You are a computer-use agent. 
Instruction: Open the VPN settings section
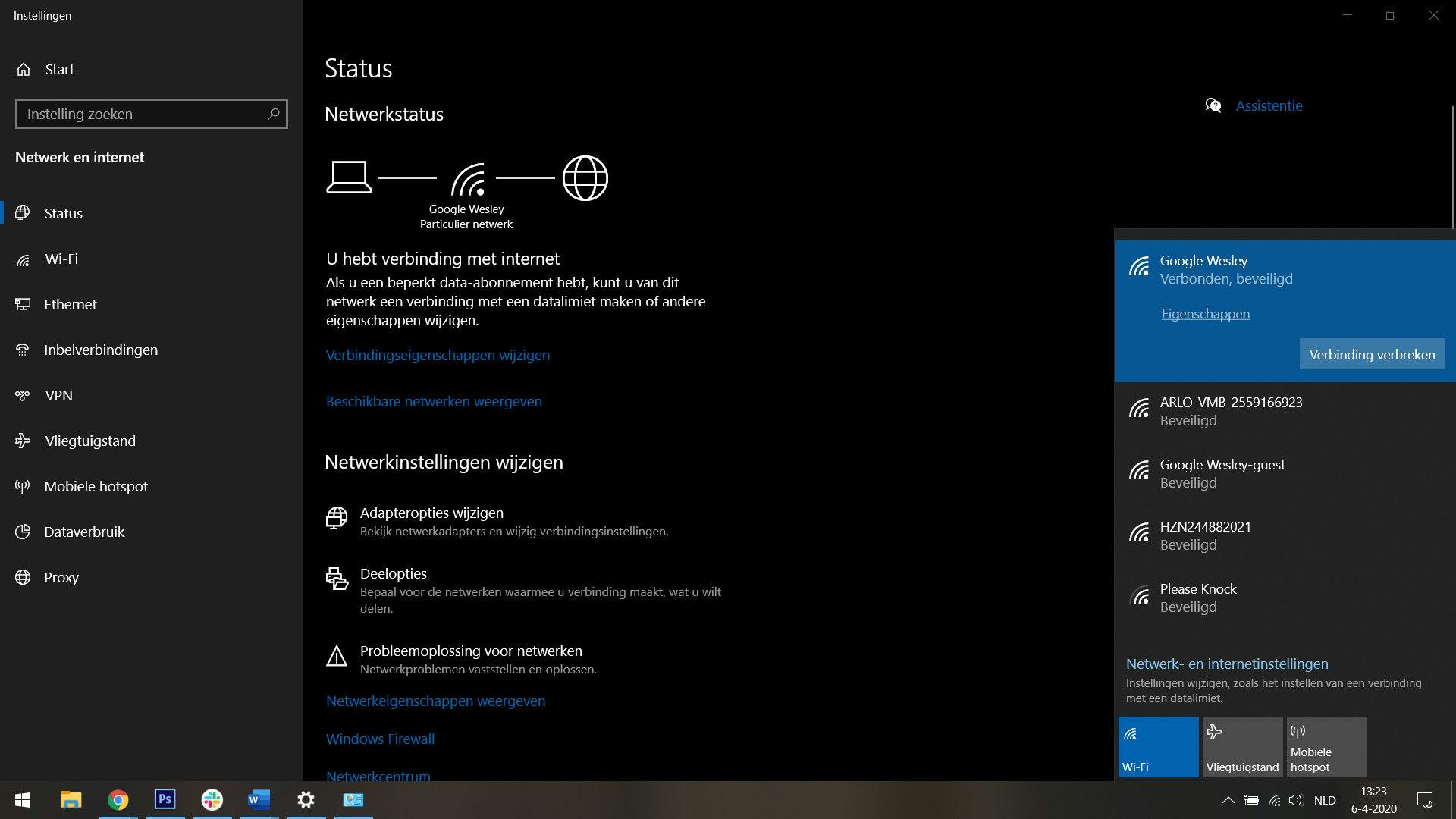[58, 395]
